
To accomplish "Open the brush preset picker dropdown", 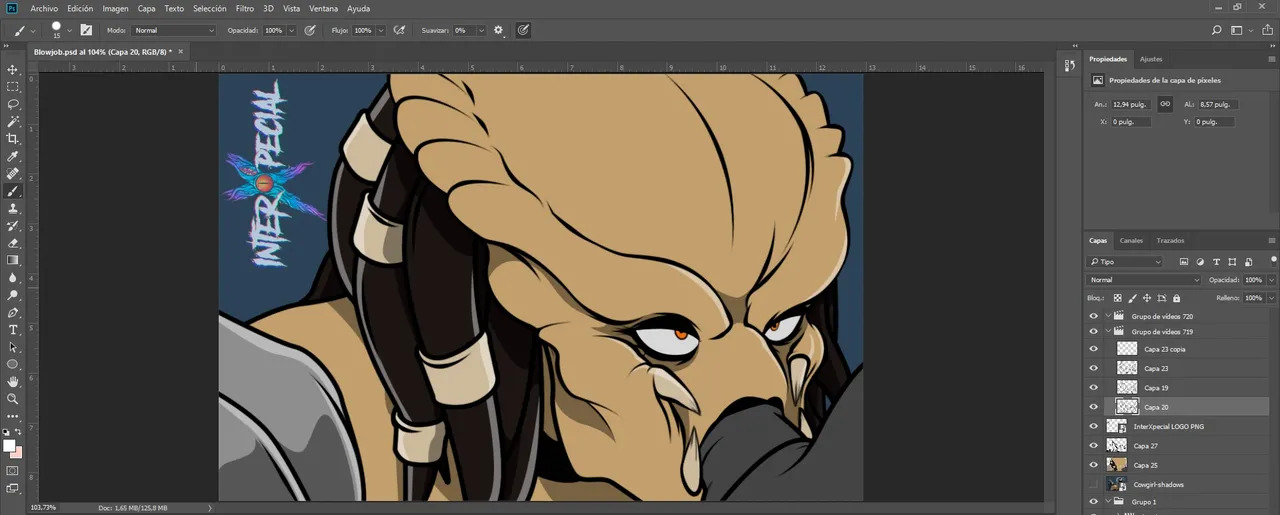I will 69,31.
